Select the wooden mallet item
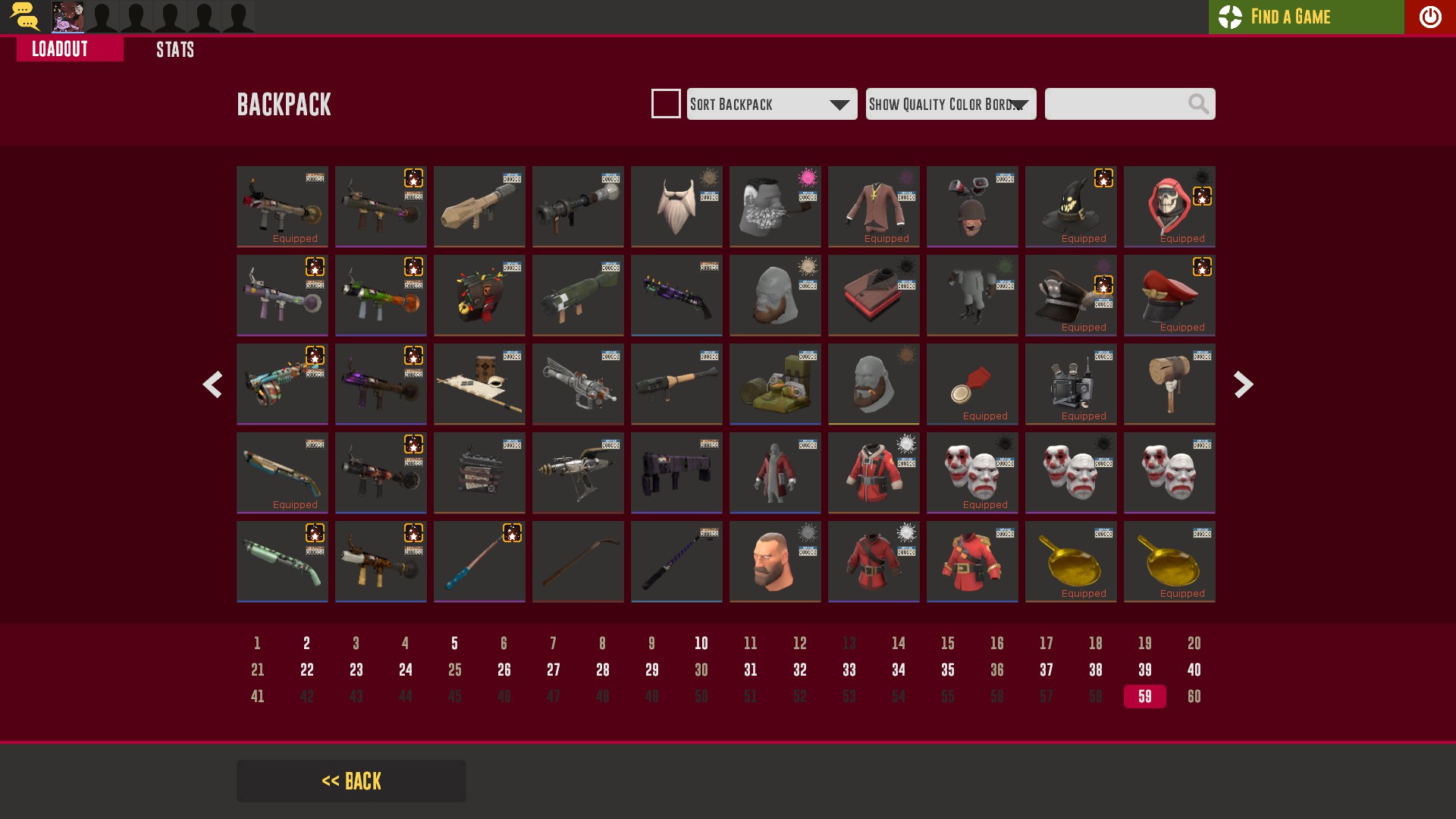The width and height of the screenshot is (1456, 819). (1169, 384)
